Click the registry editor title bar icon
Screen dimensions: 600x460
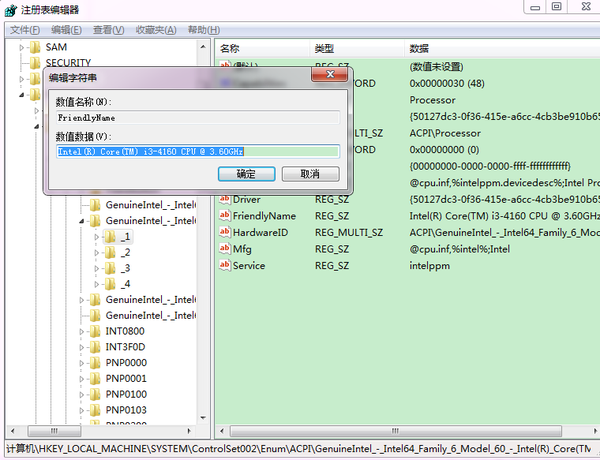tap(11, 10)
